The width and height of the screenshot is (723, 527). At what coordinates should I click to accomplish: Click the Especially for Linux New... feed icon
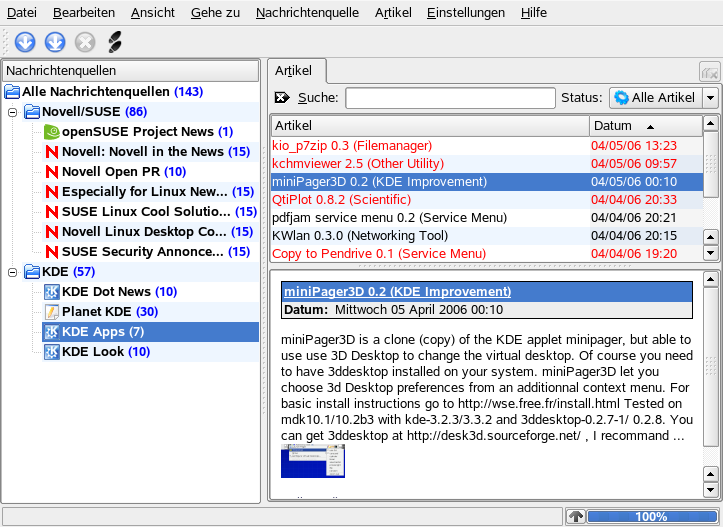[x=52, y=192]
